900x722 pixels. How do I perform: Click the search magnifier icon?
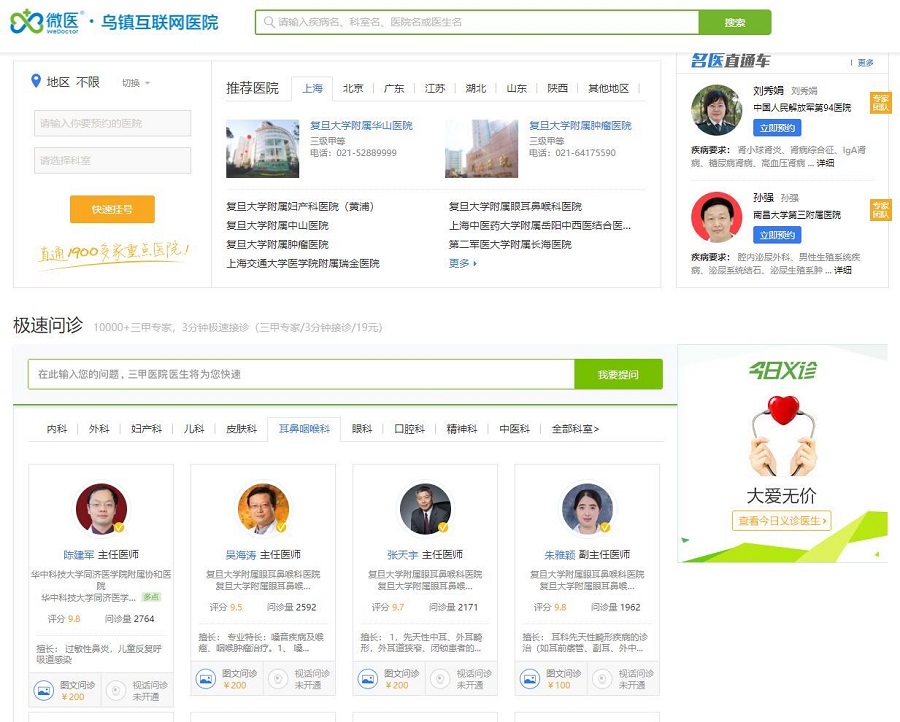pyautogui.click(x=269, y=22)
